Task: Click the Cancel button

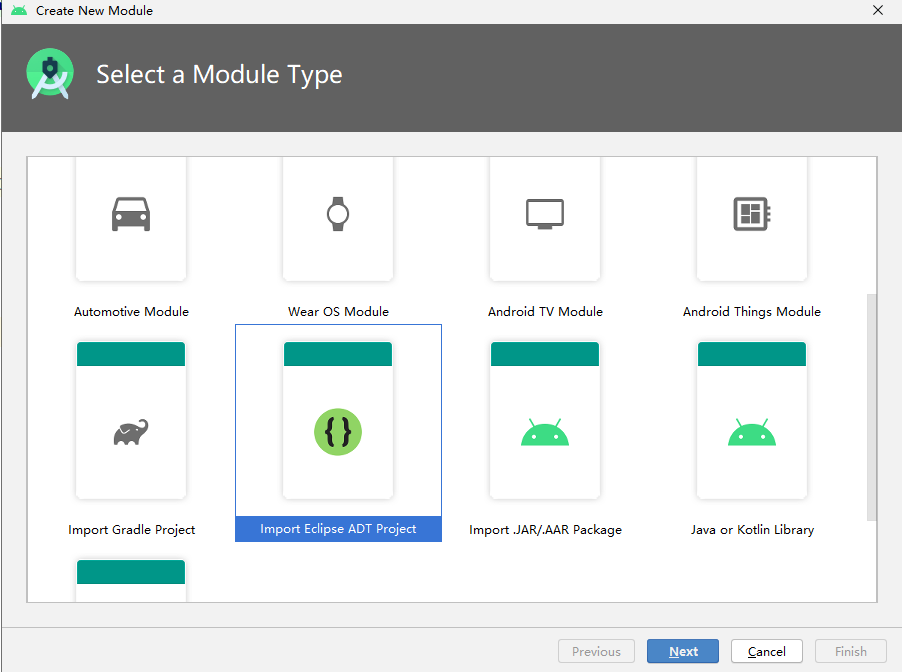Action: [767, 651]
